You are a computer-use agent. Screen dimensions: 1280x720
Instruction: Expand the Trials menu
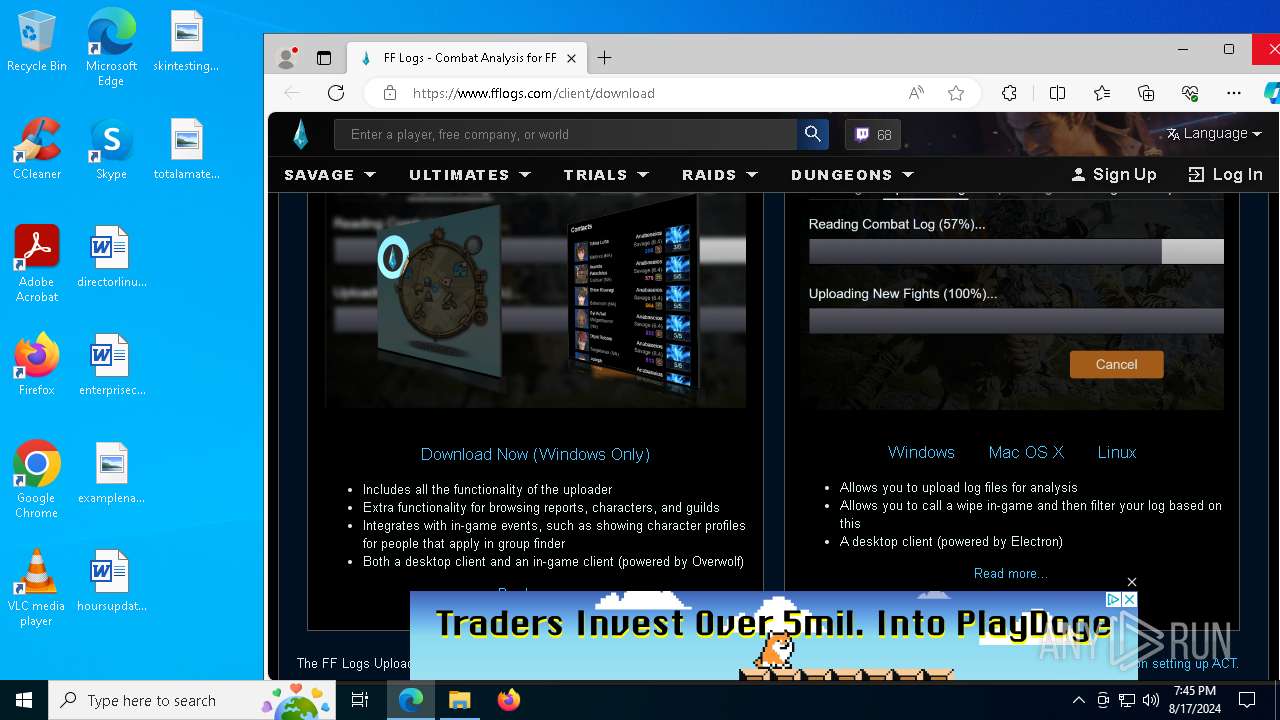606,174
